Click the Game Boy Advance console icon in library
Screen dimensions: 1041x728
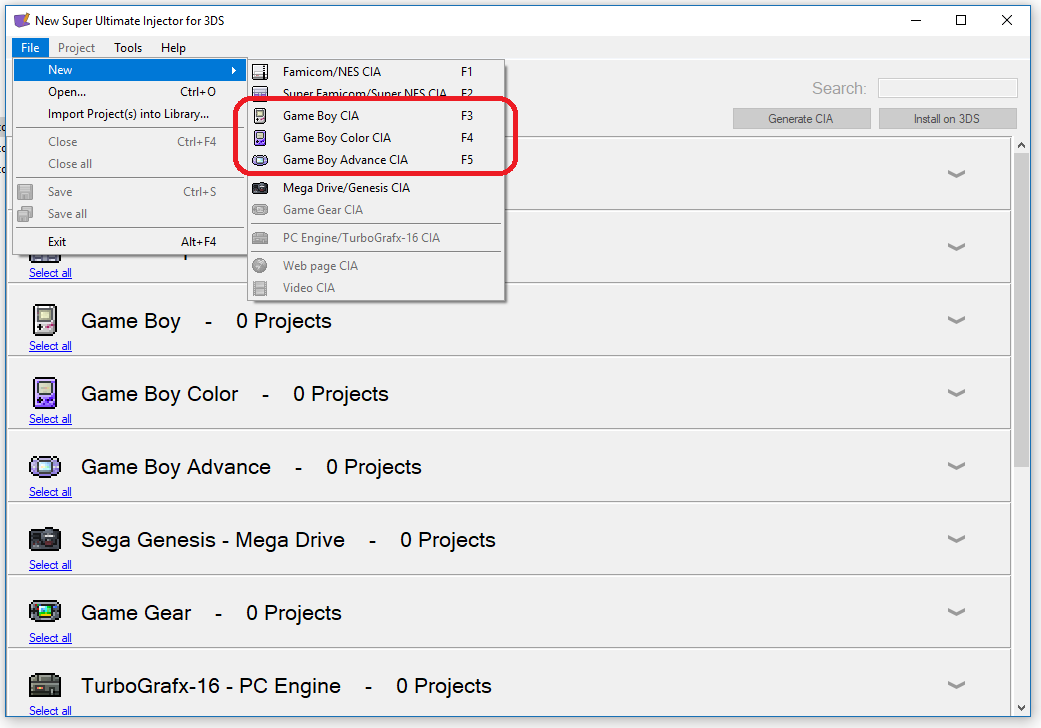click(45, 467)
